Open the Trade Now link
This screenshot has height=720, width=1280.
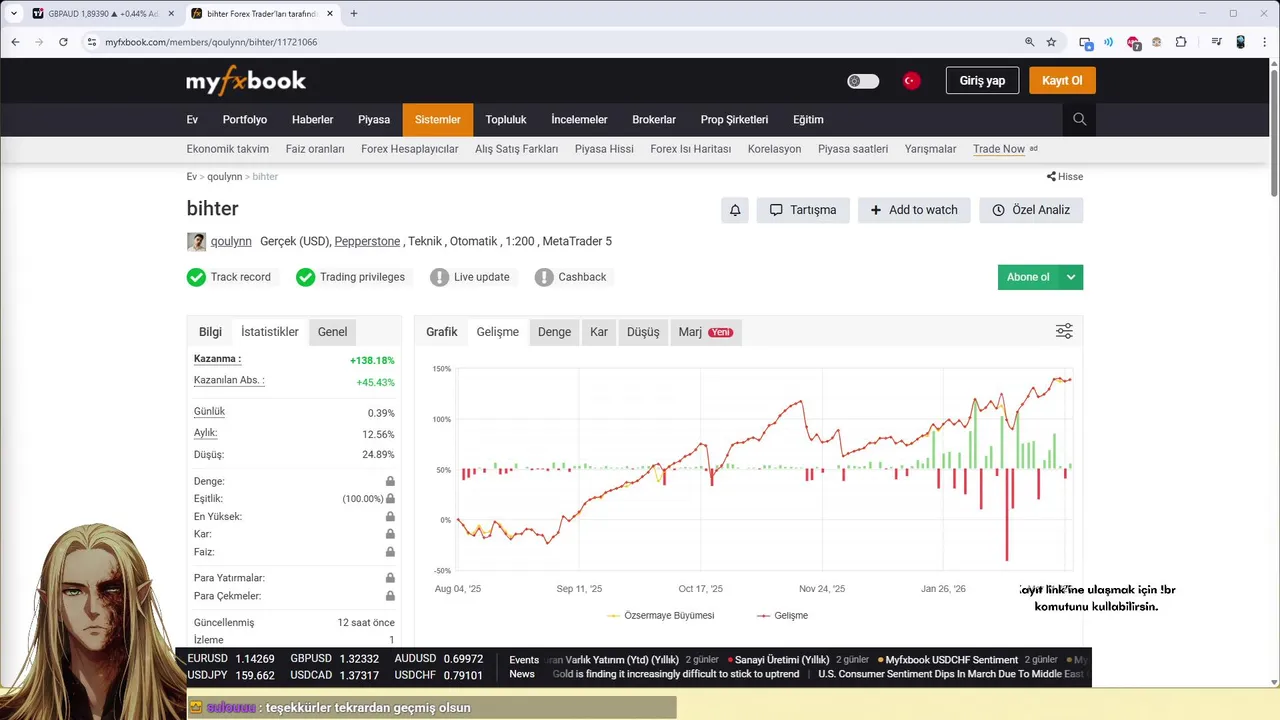(999, 149)
